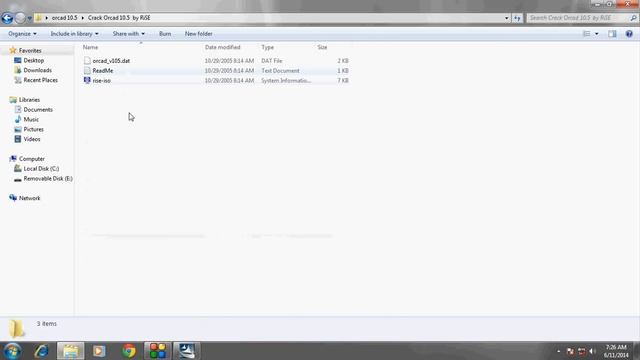Open the Music library
The width and height of the screenshot is (640, 360).
pos(31,119)
